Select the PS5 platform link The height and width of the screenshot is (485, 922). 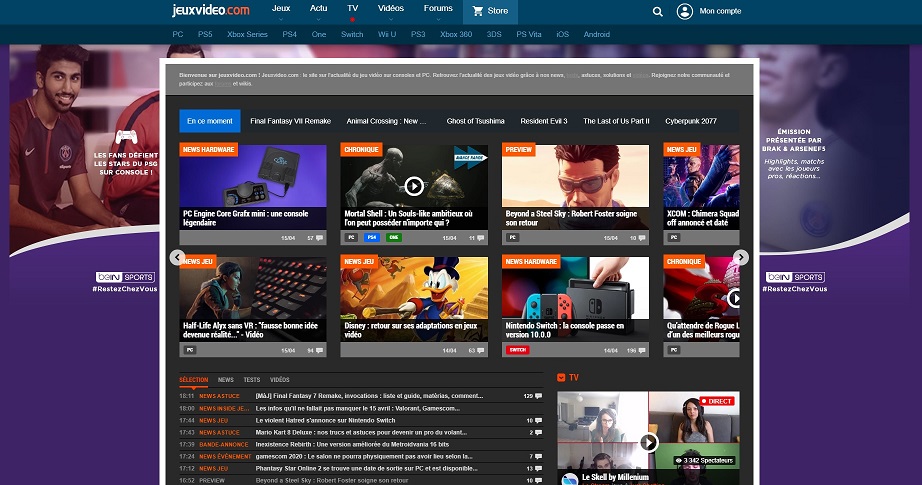[x=205, y=34]
